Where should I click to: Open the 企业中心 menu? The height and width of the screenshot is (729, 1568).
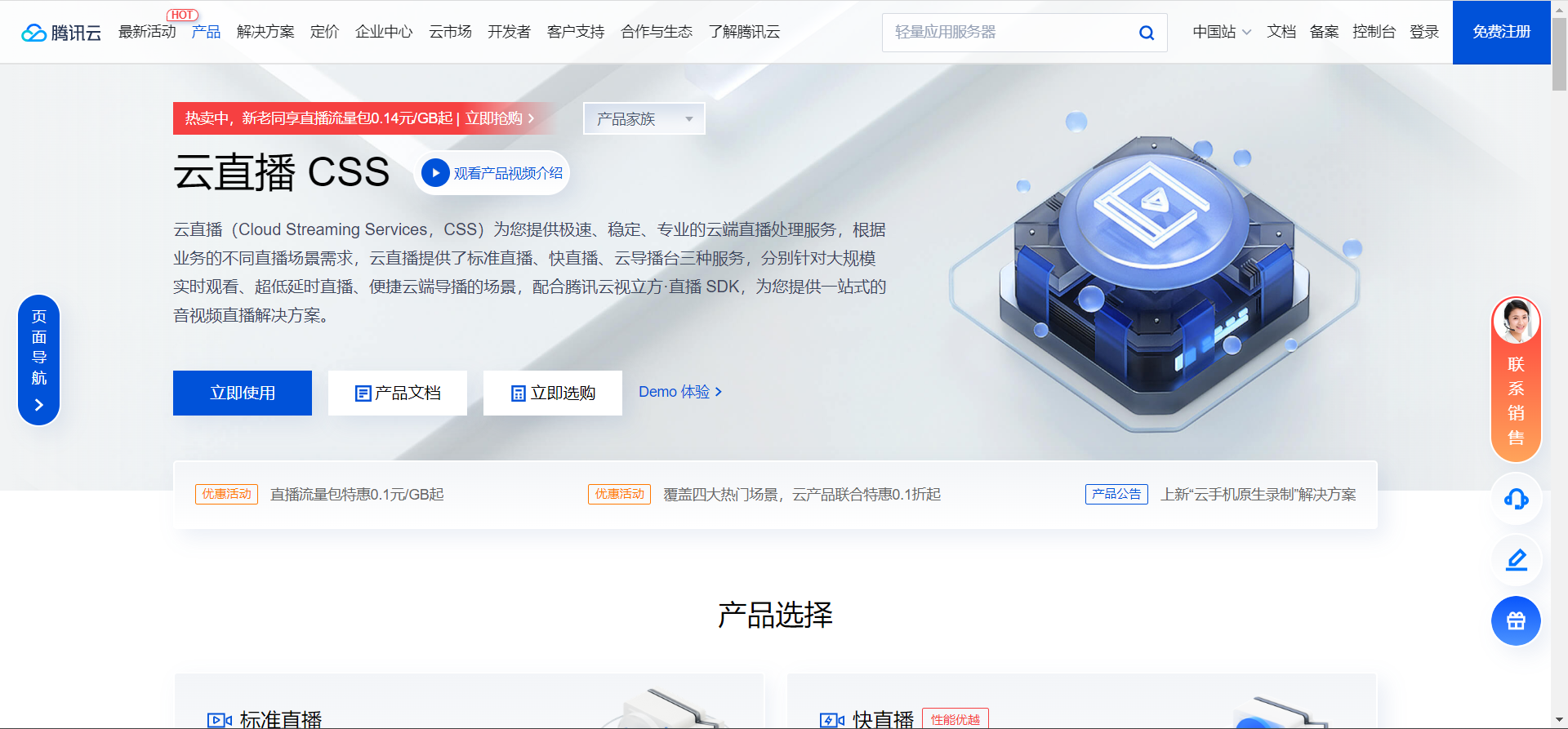pos(384,32)
